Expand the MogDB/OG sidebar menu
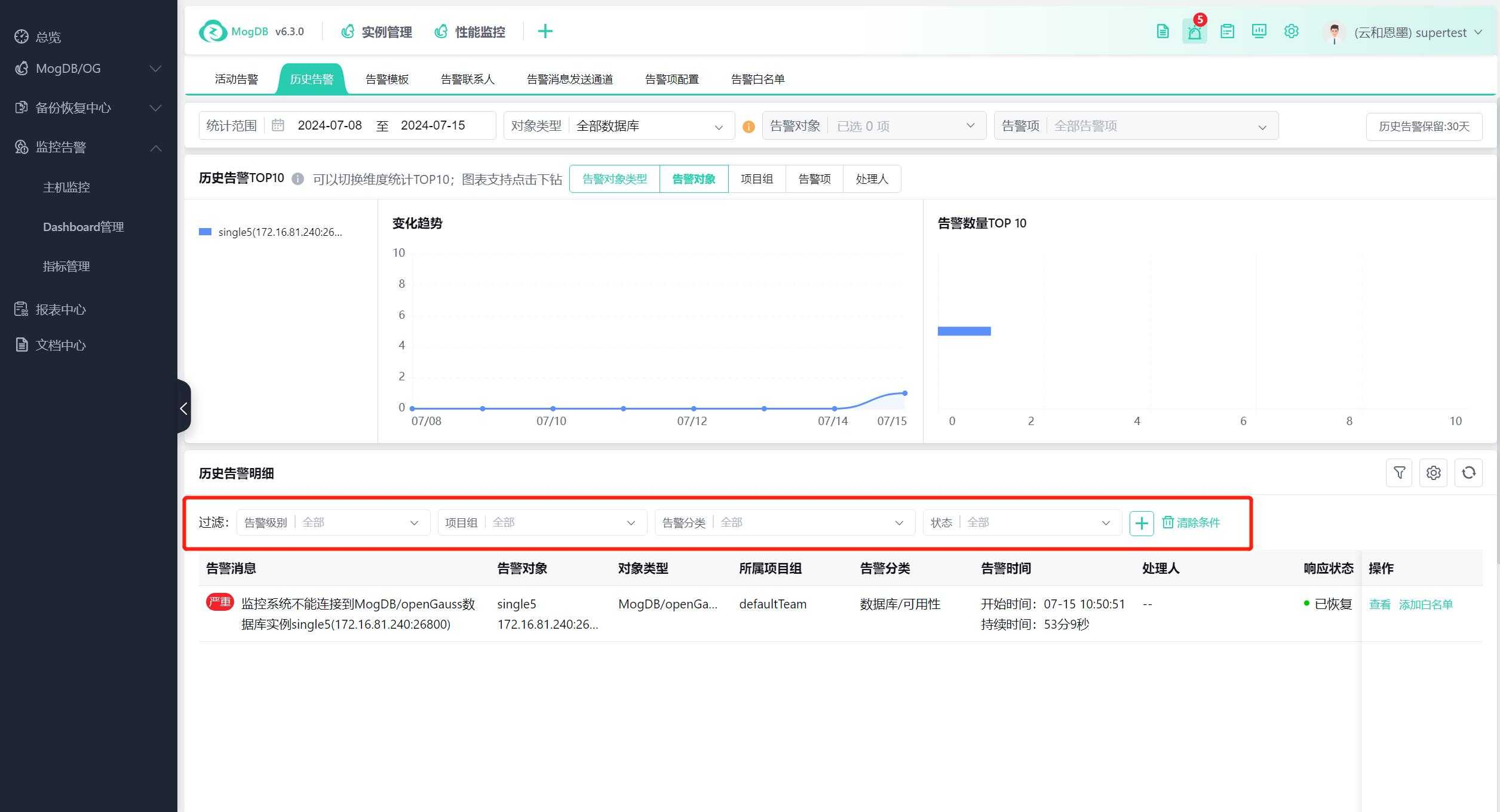The width and height of the screenshot is (1500, 812). point(88,69)
